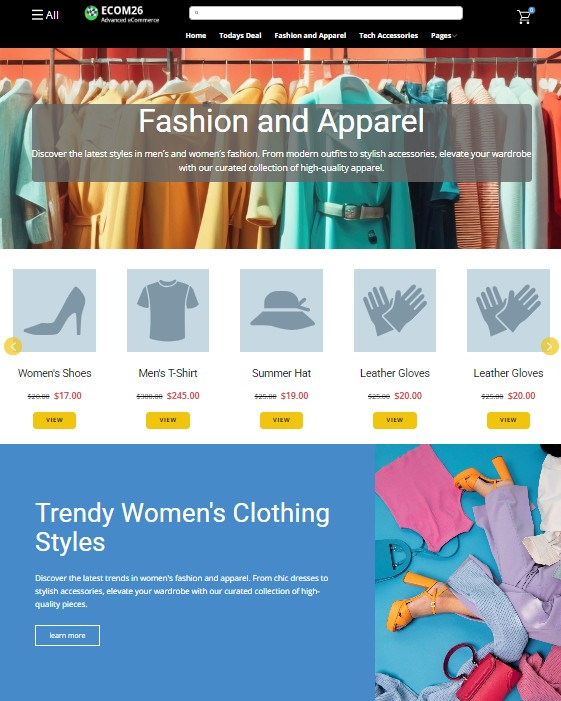Click into the search field
The width and height of the screenshot is (561, 701).
coord(326,13)
